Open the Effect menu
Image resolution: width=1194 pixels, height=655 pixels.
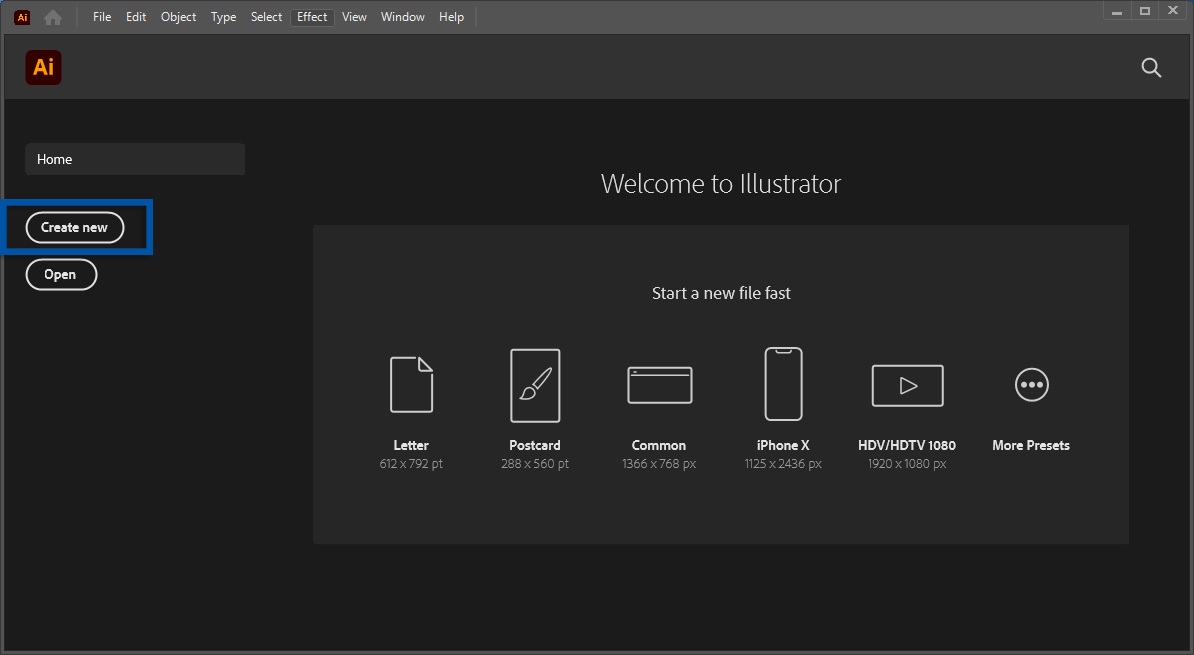(312, 16)
